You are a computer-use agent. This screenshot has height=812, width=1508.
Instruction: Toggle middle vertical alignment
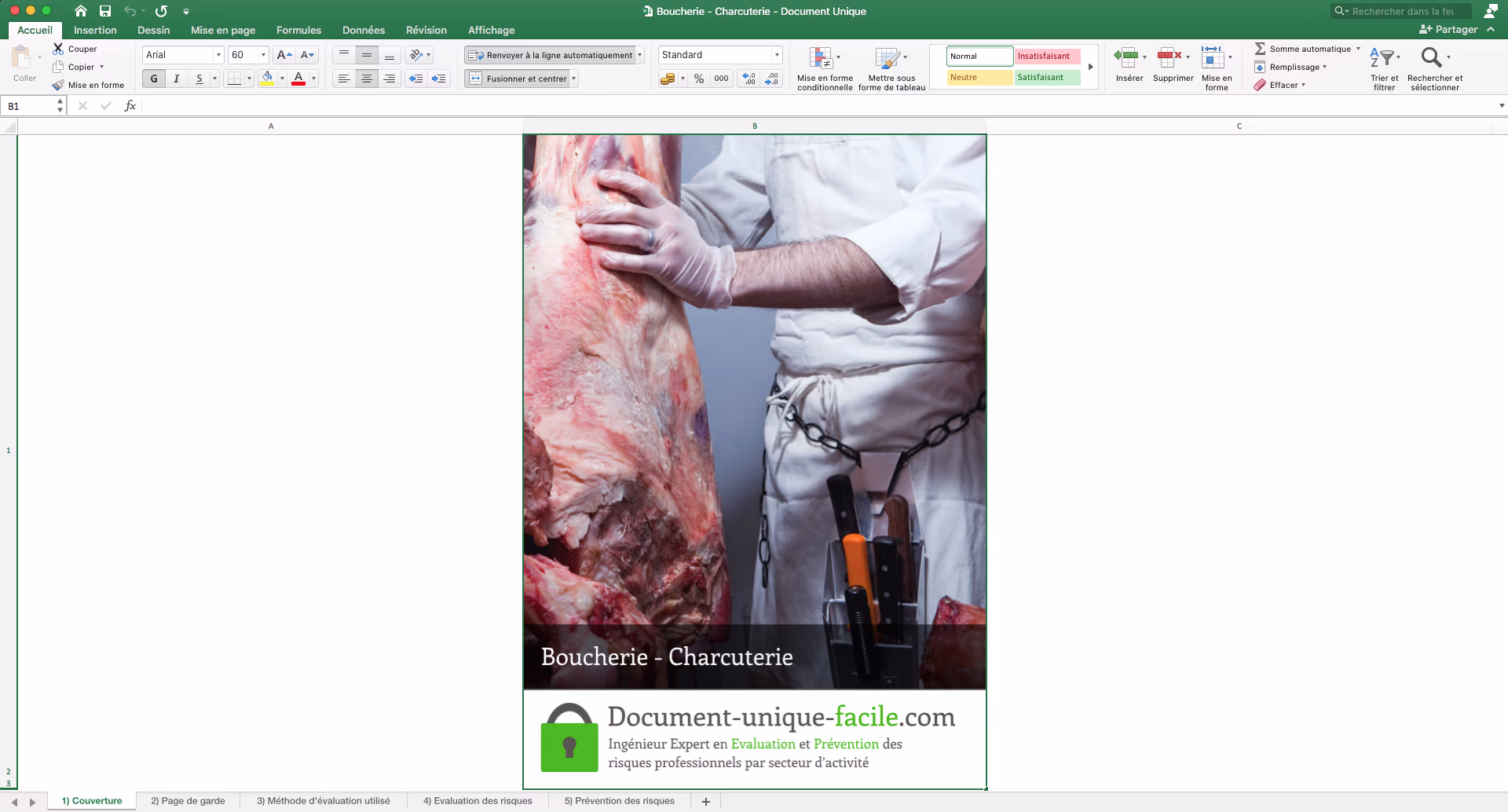[367, 55]
